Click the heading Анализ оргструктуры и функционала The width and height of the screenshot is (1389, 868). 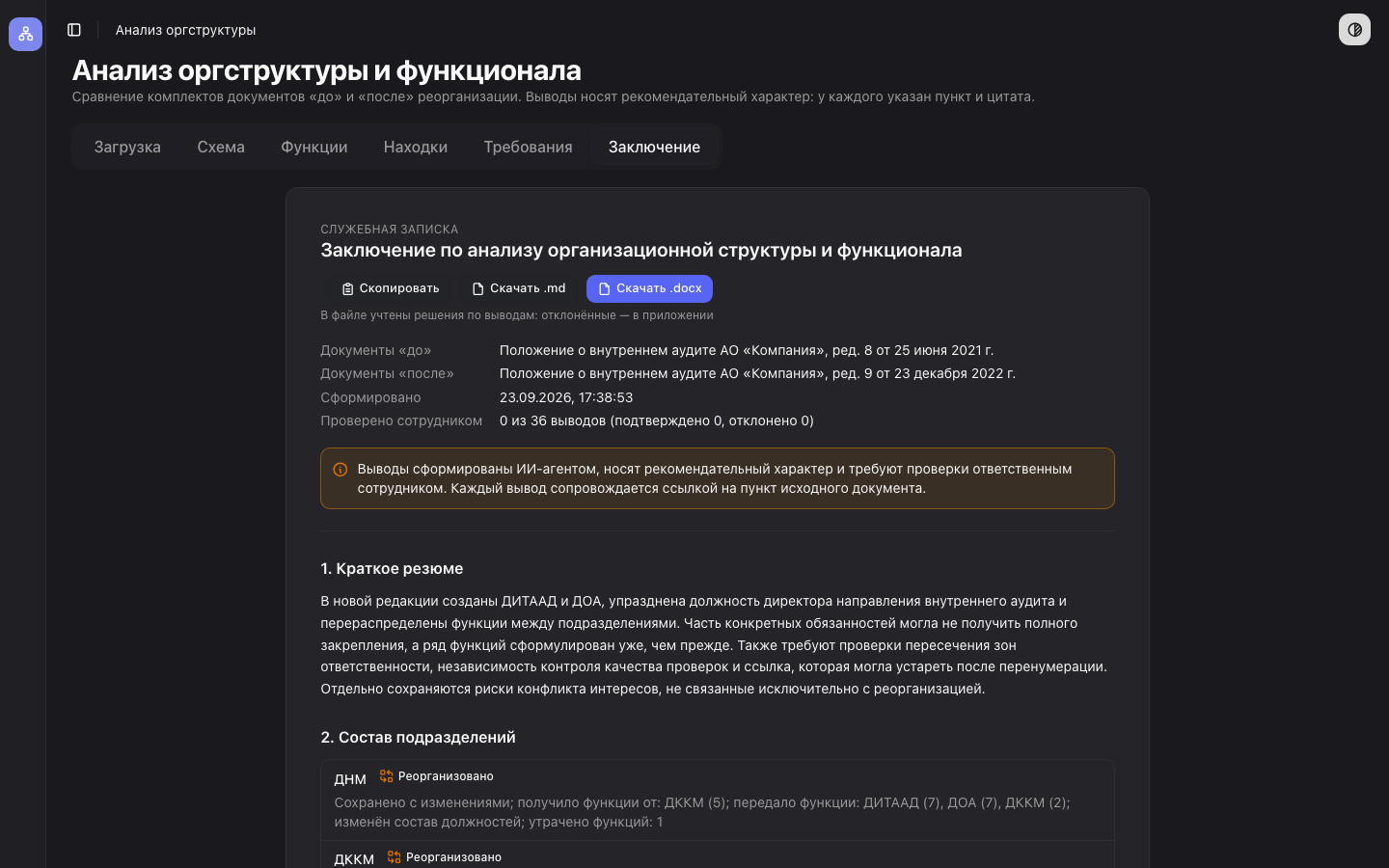coord(326,70)
